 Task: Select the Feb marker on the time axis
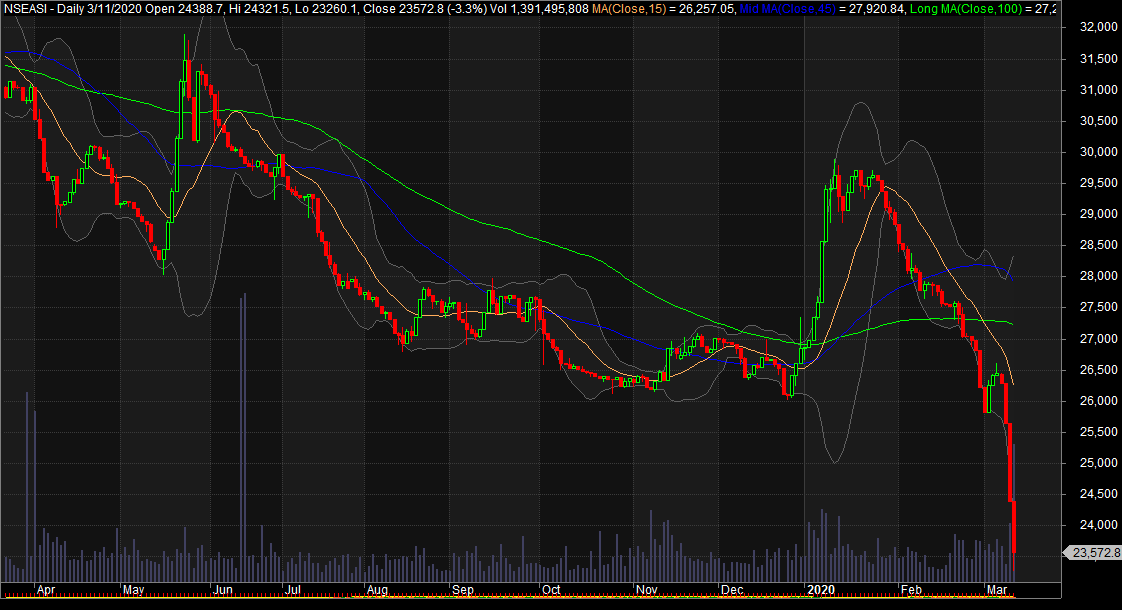pyautogui.click(x=912, y=590)
